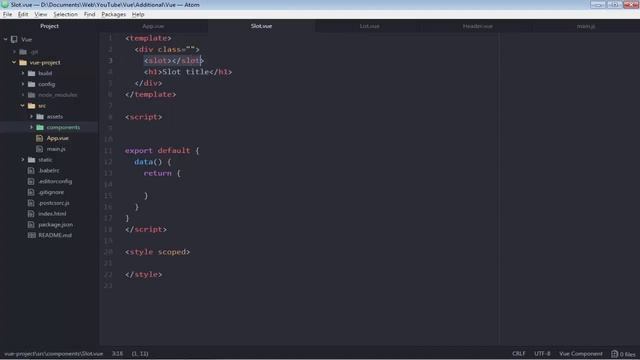
Task: Expand the components folder chevron
Action: [x=31, y=127]
